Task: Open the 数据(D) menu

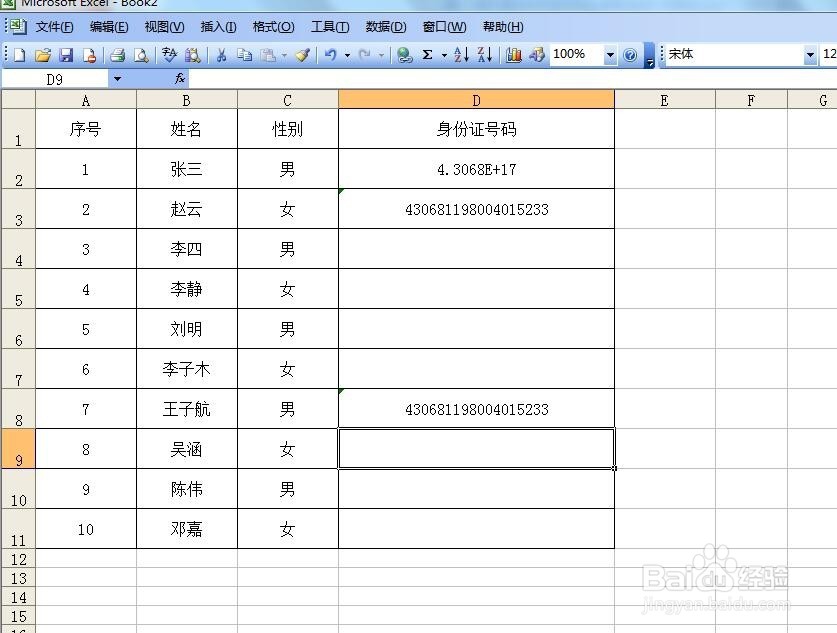Action: pyautogui.click(x=386, y=27)
